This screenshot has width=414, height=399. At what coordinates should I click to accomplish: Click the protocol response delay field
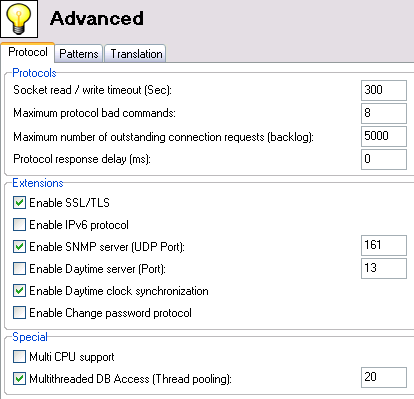tap(384, 159)
